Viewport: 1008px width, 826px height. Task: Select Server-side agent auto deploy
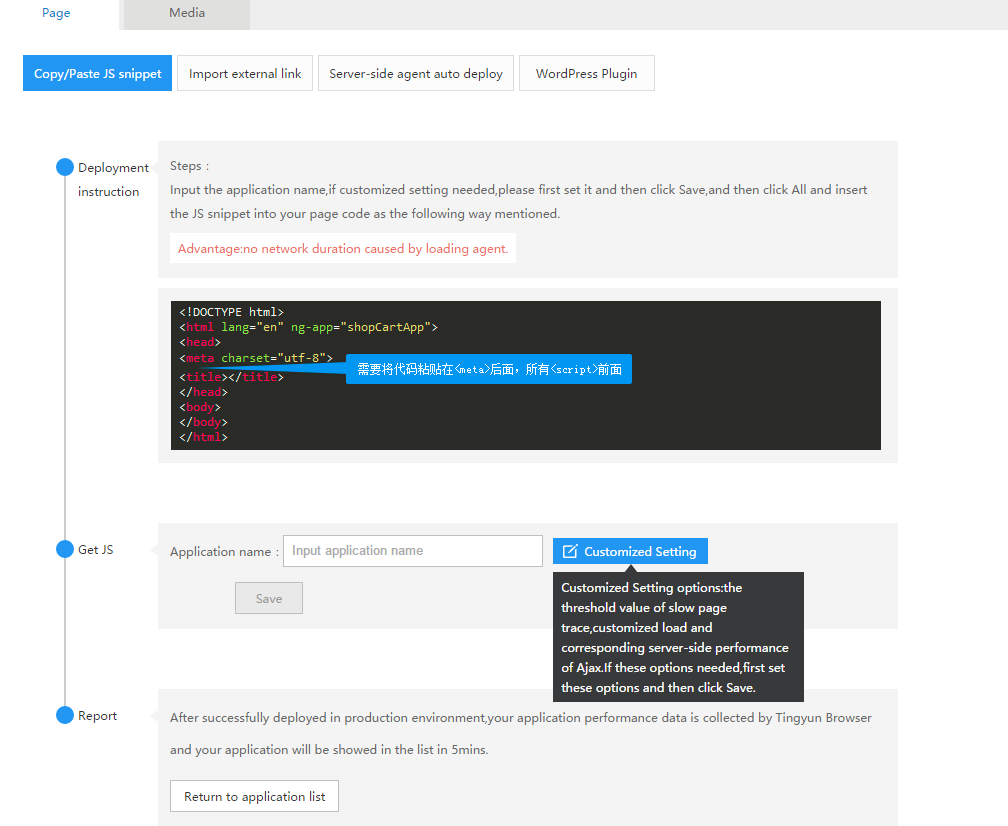[x=416, y=73]
